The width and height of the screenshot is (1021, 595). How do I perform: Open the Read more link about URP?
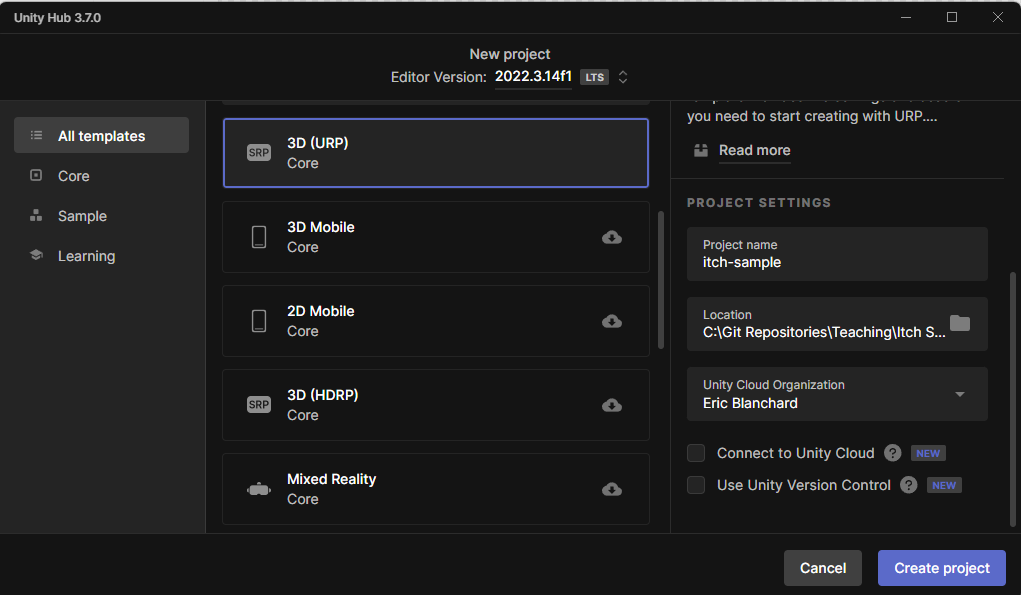754,150
